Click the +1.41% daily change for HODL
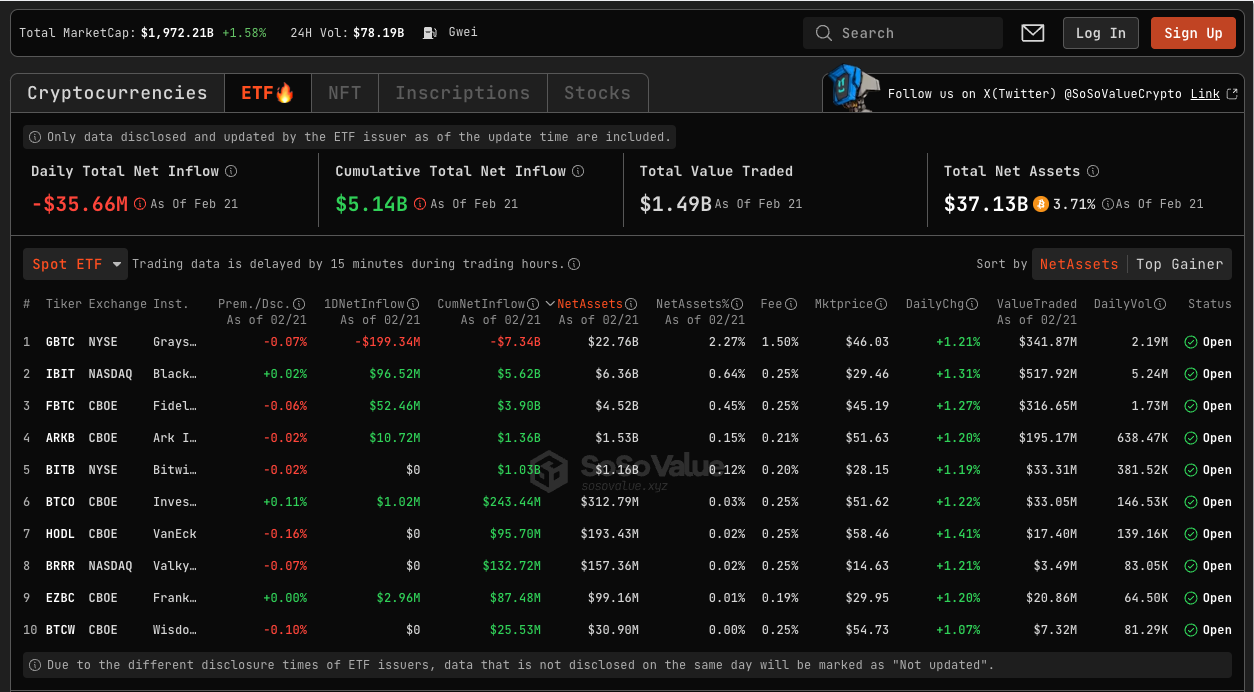 pos(958,534)
